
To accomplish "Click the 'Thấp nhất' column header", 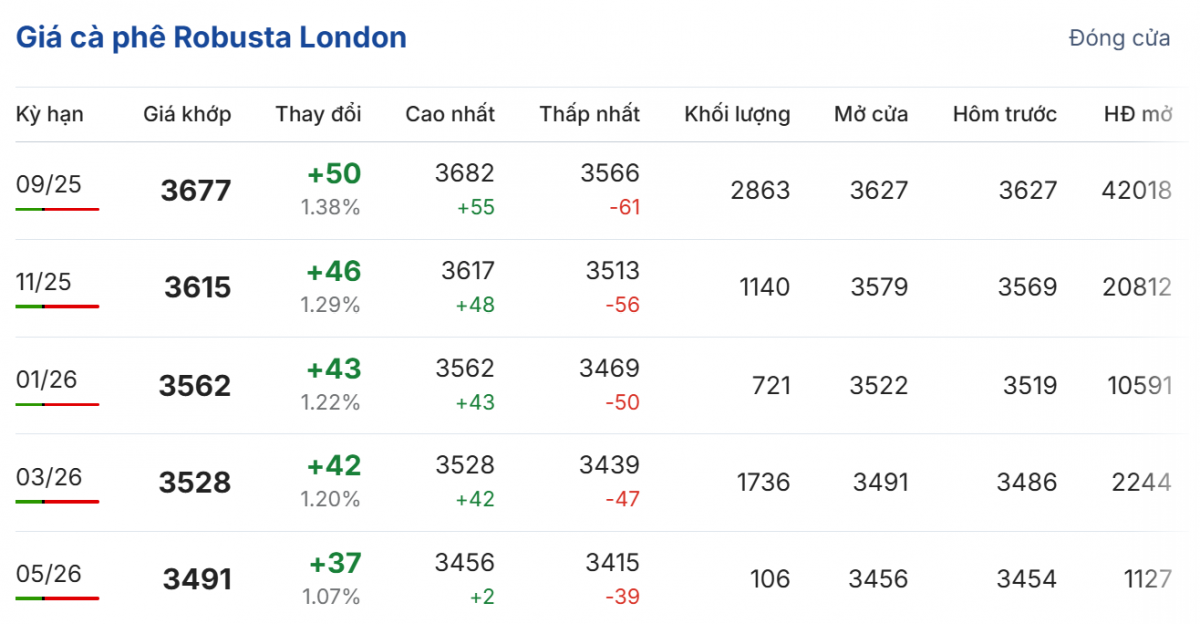I will (x=590, y=114).
